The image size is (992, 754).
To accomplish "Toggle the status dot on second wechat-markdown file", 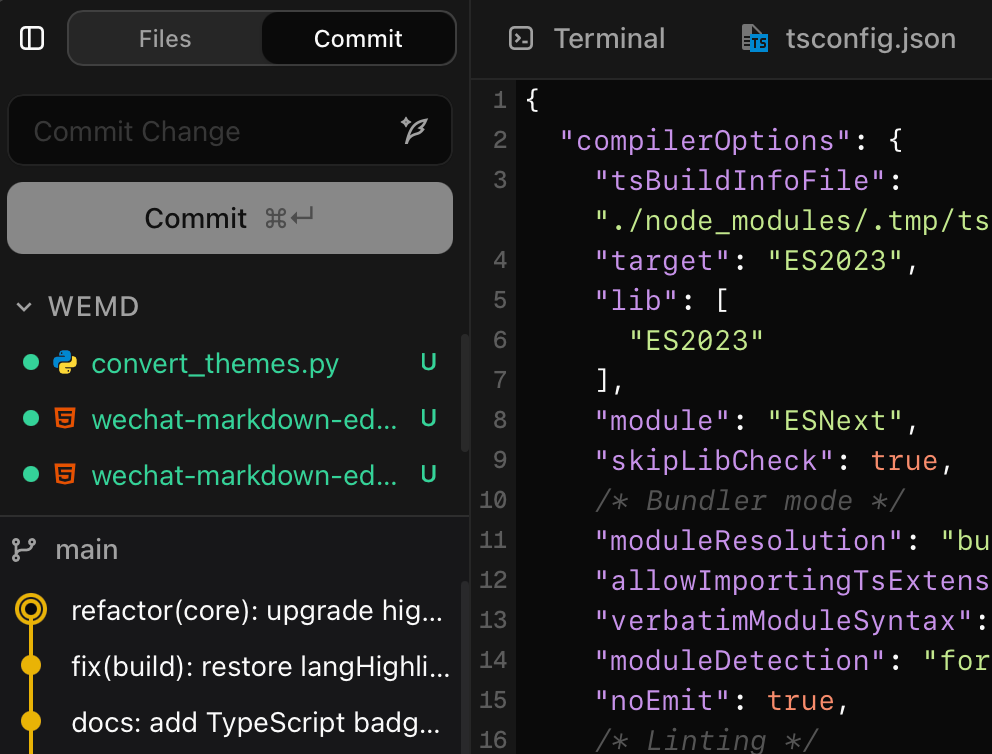I will pos(30,474).
